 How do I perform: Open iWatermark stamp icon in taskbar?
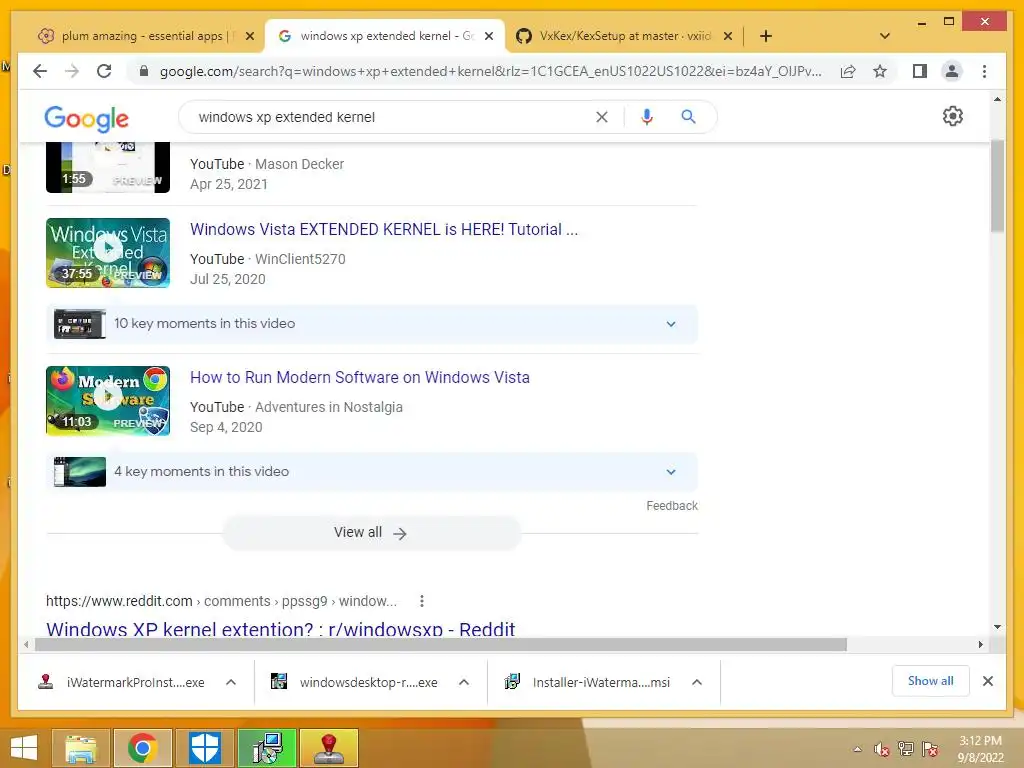(x=329, y=748)
